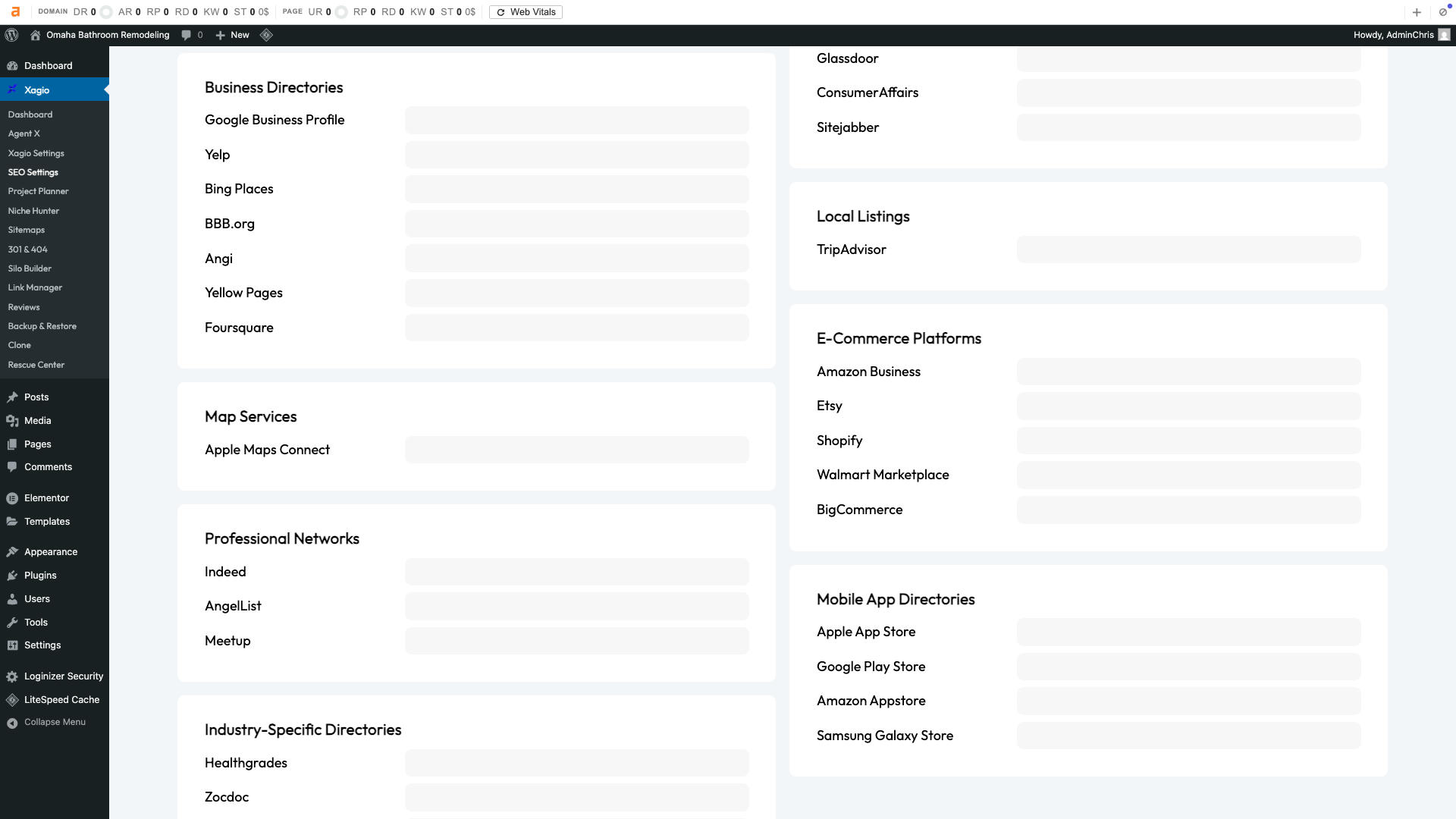
Task: Click the Ahrefs toolbar logo icon
Action: pyautogui.click(x=15, y=12)
